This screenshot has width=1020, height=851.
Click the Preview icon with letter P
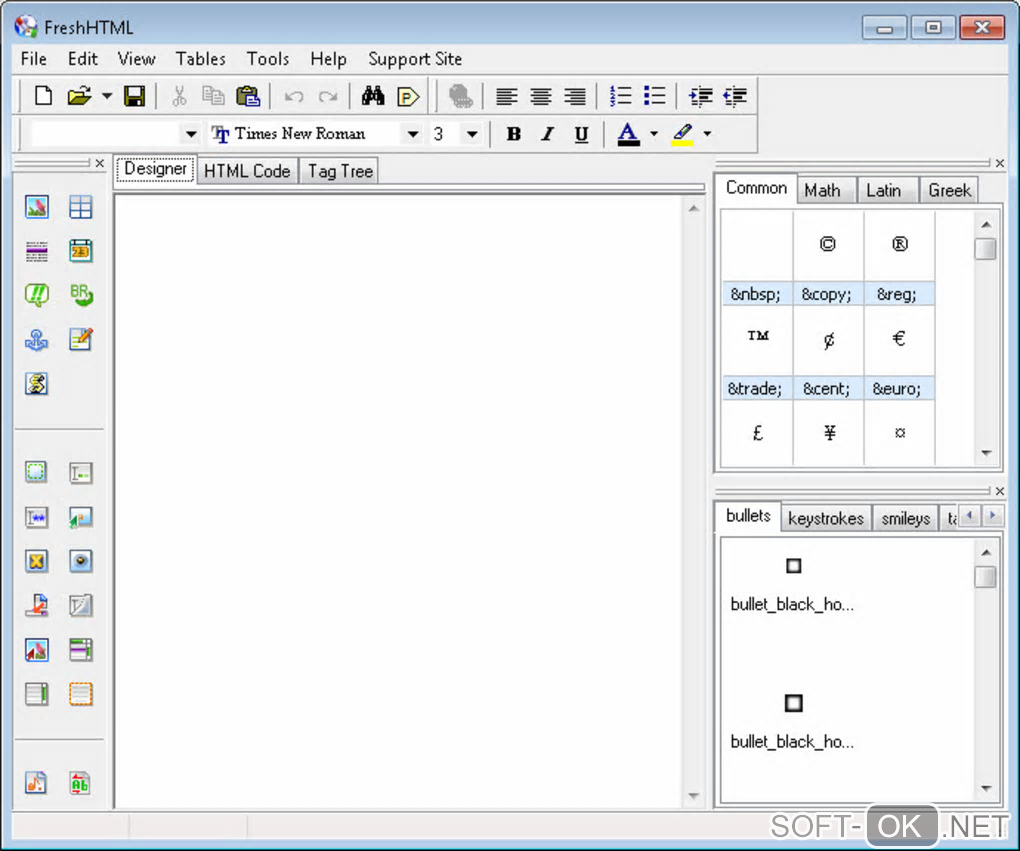408,97
